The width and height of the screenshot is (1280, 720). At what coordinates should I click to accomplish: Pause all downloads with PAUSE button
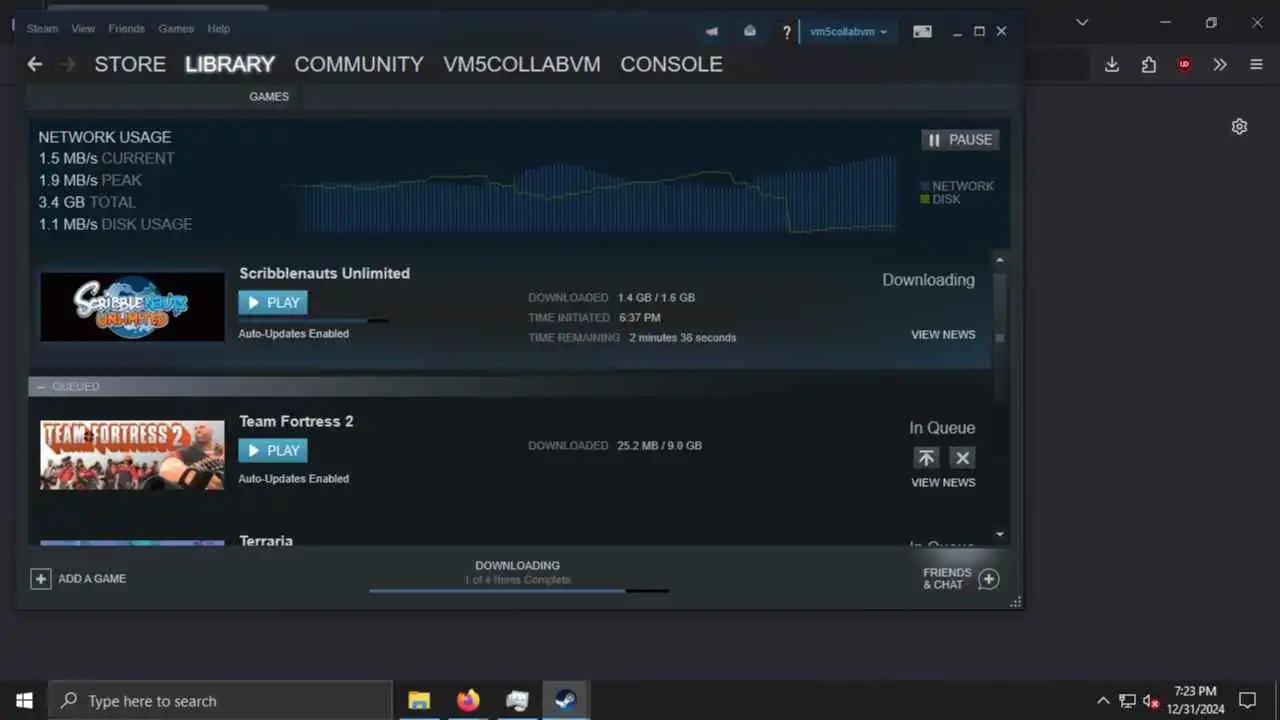pyautogui.click(x=960, y=140)
